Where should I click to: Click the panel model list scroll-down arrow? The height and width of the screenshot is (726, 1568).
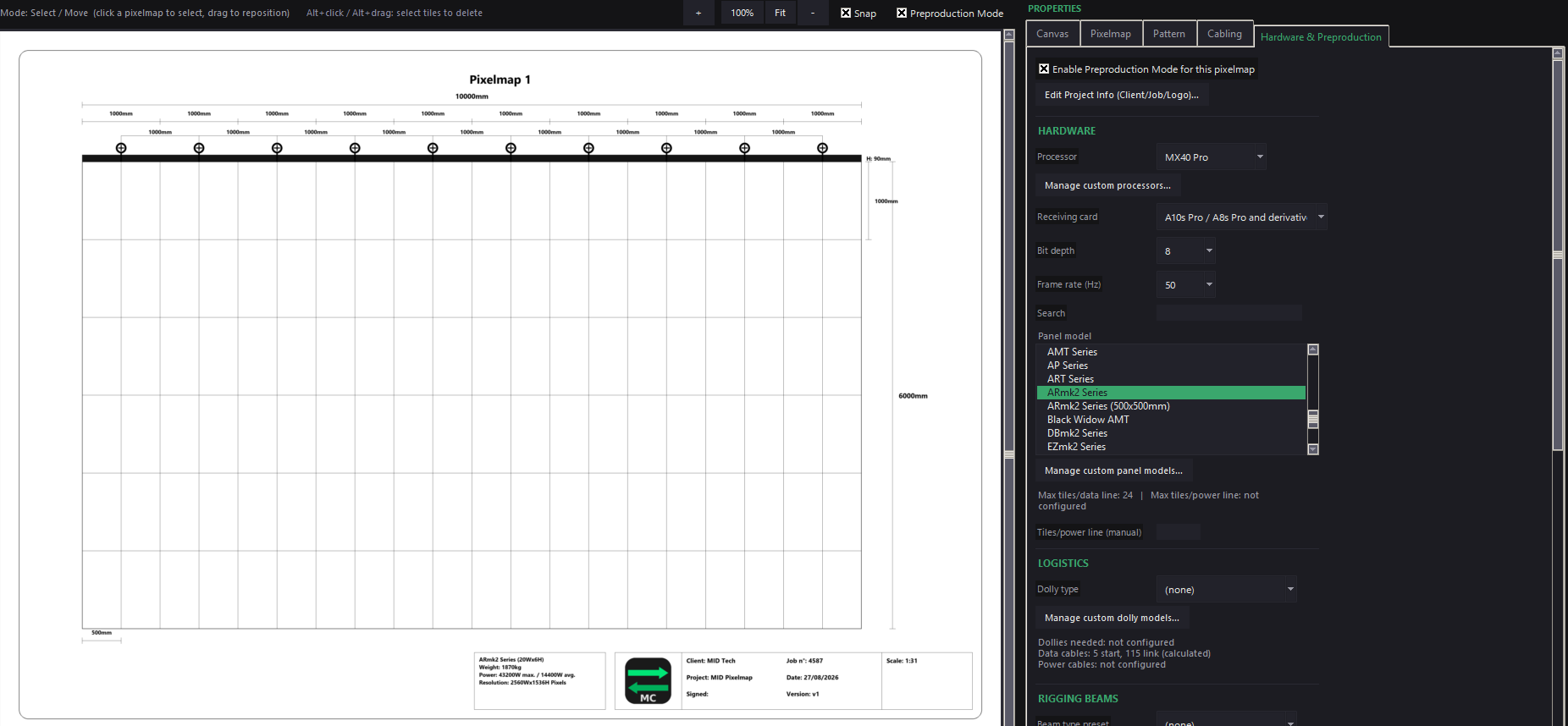[1313, 449]
